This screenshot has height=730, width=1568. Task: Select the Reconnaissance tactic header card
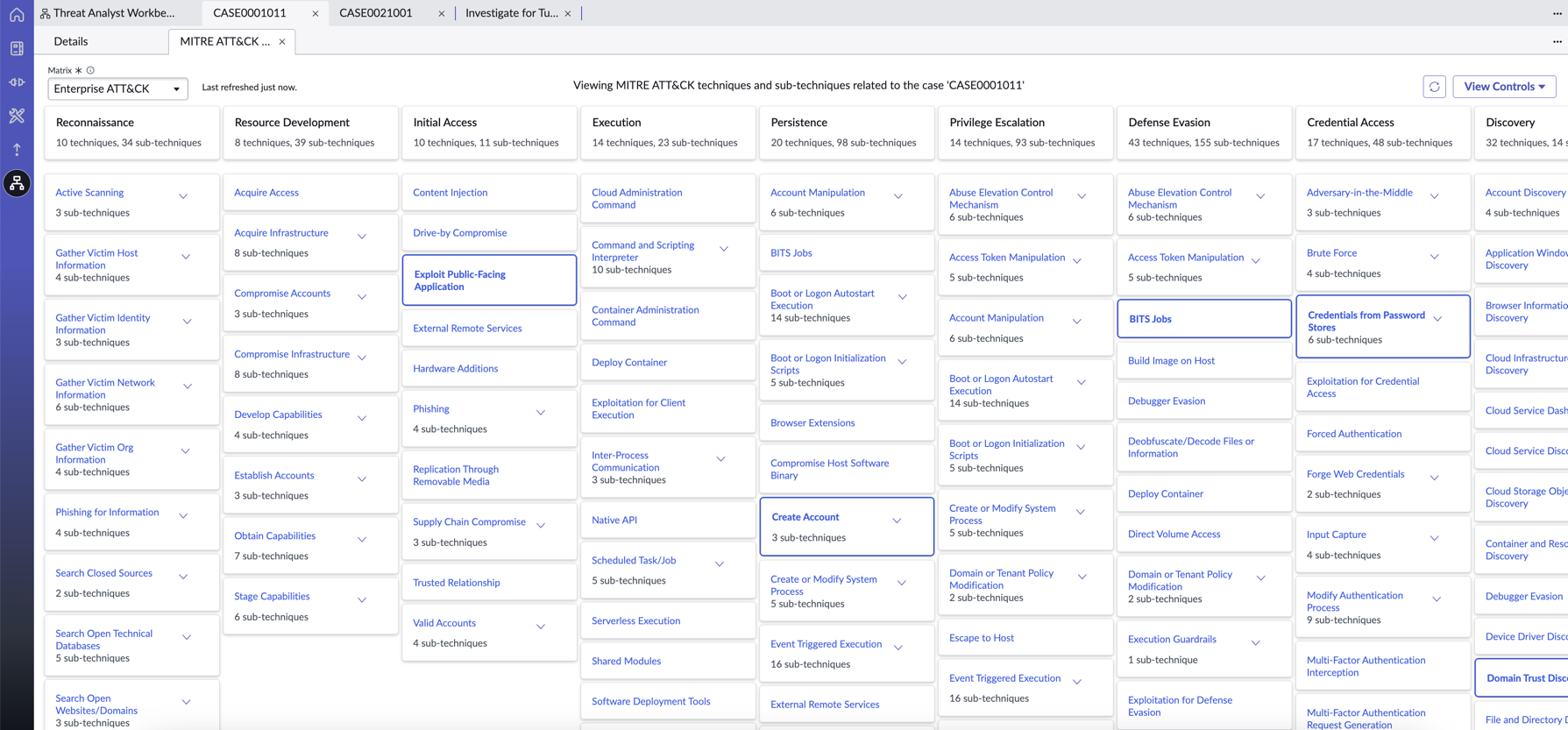click(131, 132)
